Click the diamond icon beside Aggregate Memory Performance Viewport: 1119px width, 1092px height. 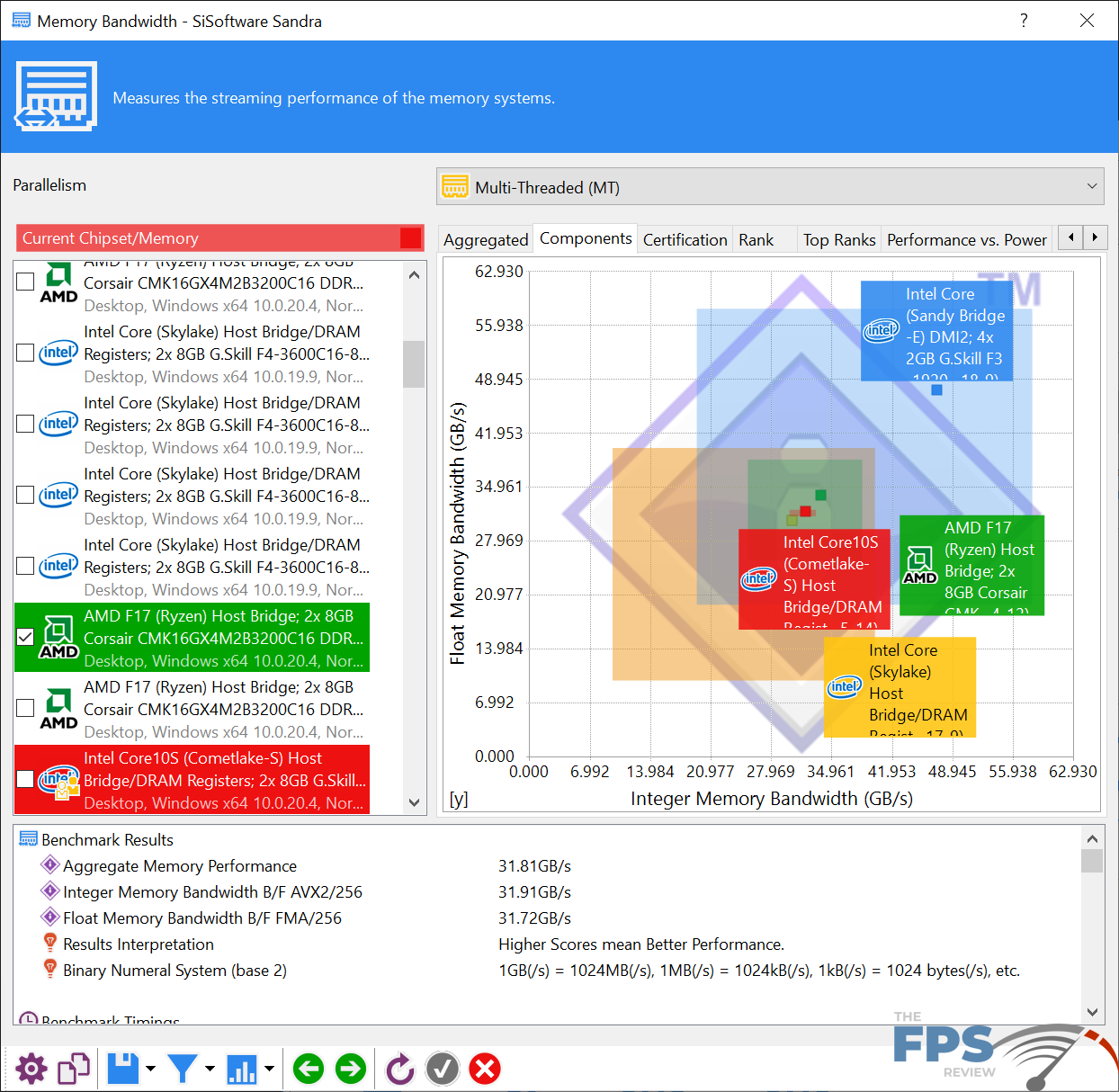tap(50, 865)
